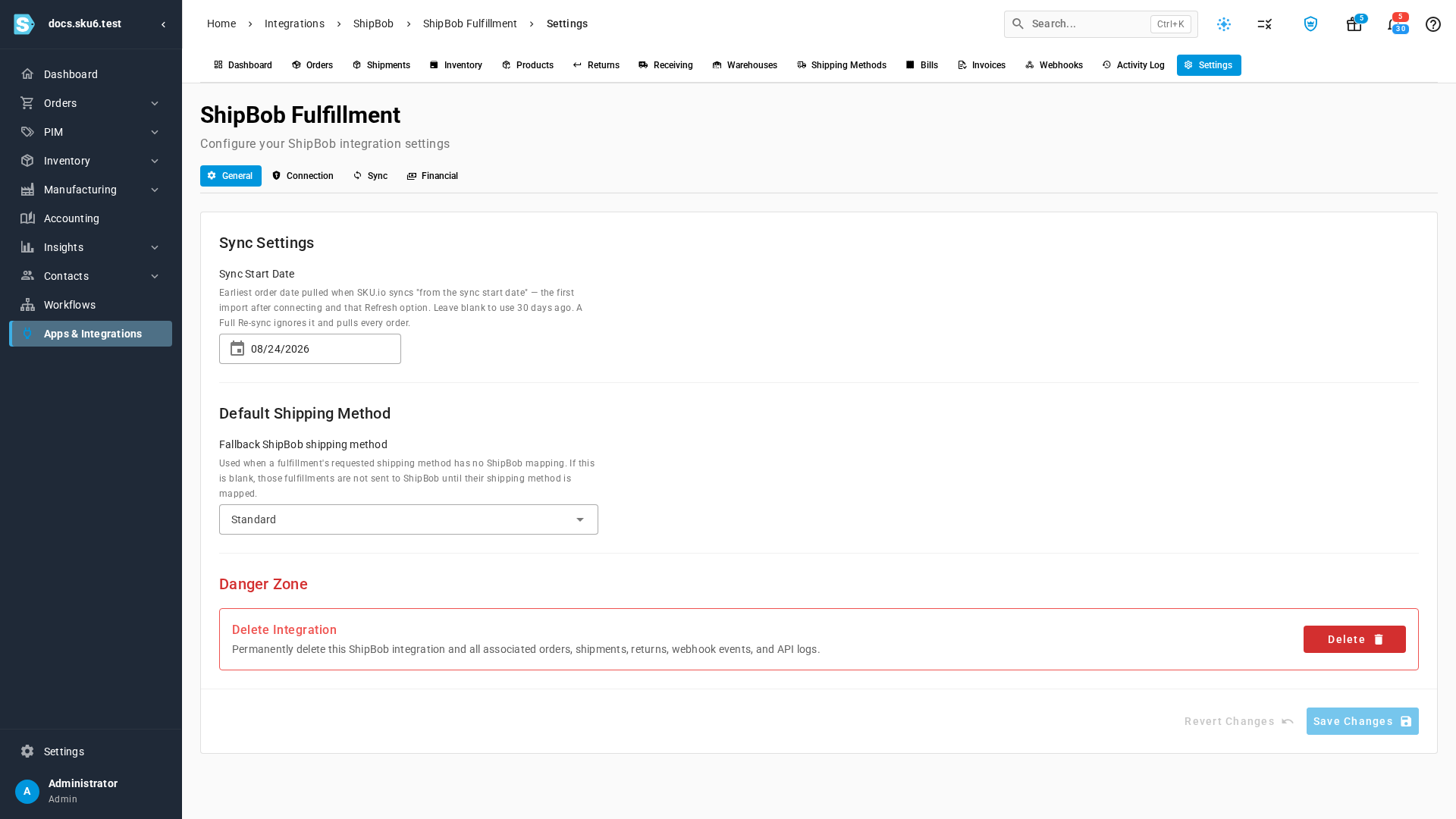Click the Search field in header
This screenshot has height=819, width=1456.
(x=1100, y=24)
